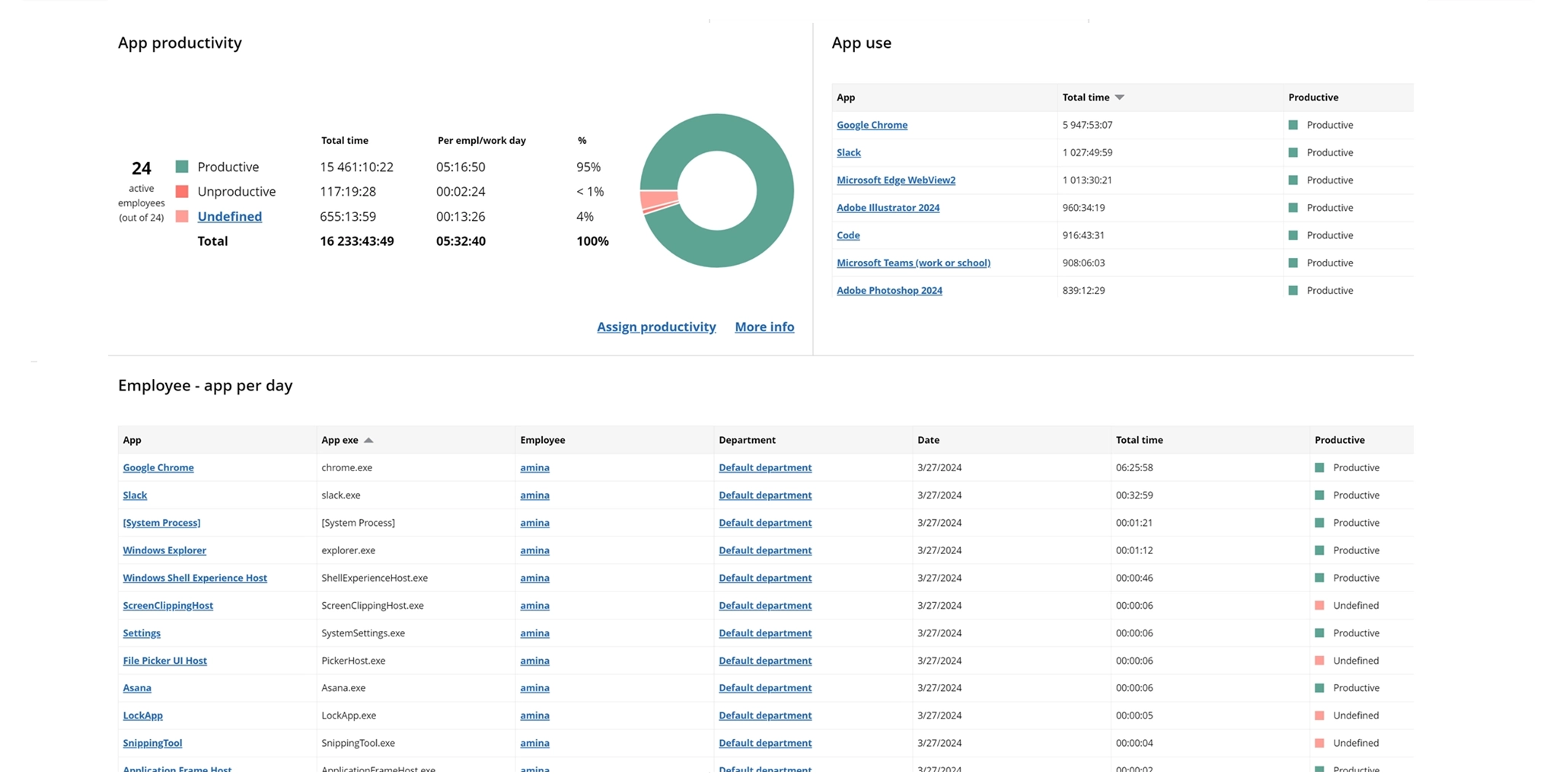The height and width of the screenshot is (784, 1553).
Task: Open employee amina from Google Chrome row
Action: (x=534, y=467)
